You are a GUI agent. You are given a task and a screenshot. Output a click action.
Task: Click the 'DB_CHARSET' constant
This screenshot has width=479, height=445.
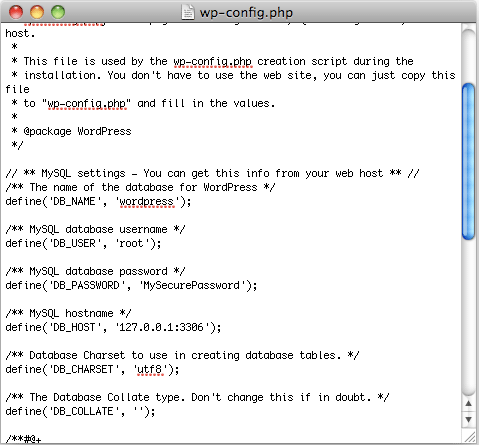pos(83,370)
